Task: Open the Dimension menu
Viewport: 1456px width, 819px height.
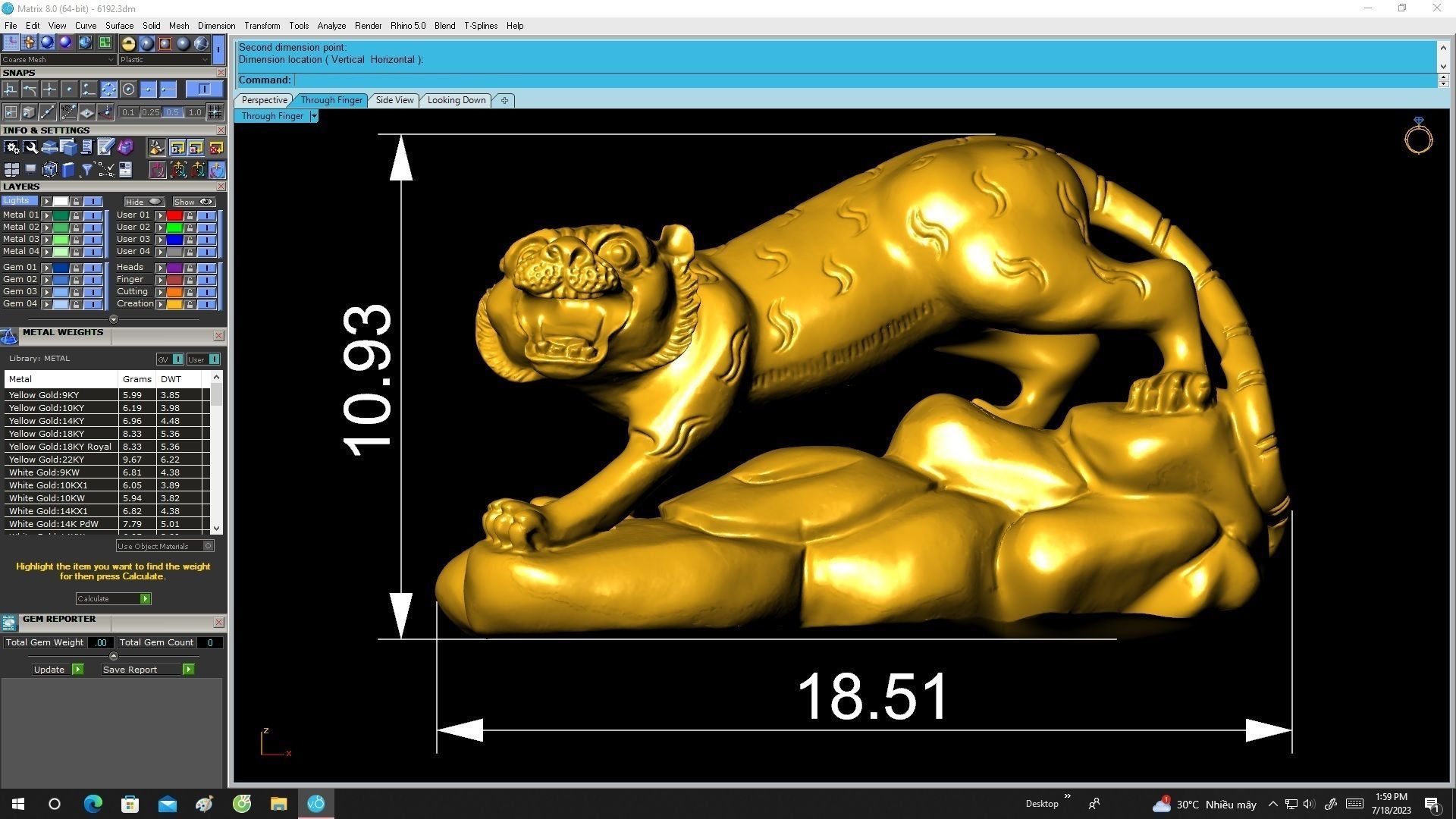Action: 216,26
